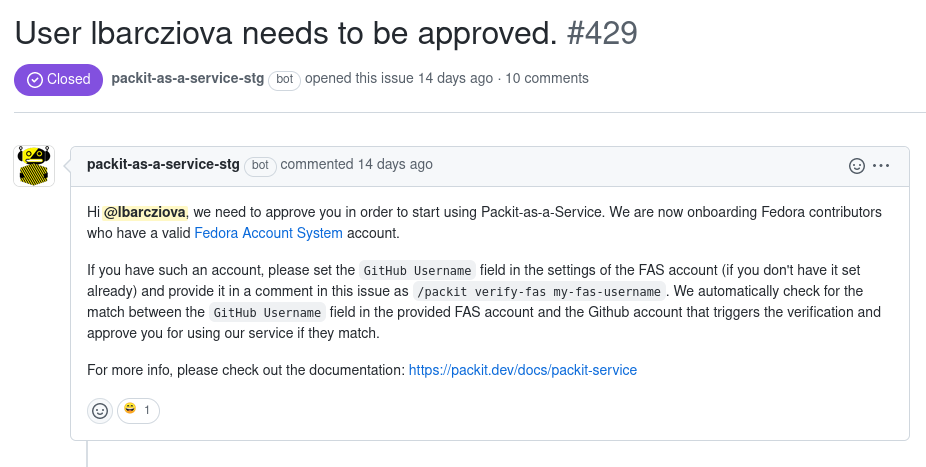Open the packit.dev/docs/packit-service documentation link
Image resolution: width=926 pixels, height=467 pixels.
[523, 370]
